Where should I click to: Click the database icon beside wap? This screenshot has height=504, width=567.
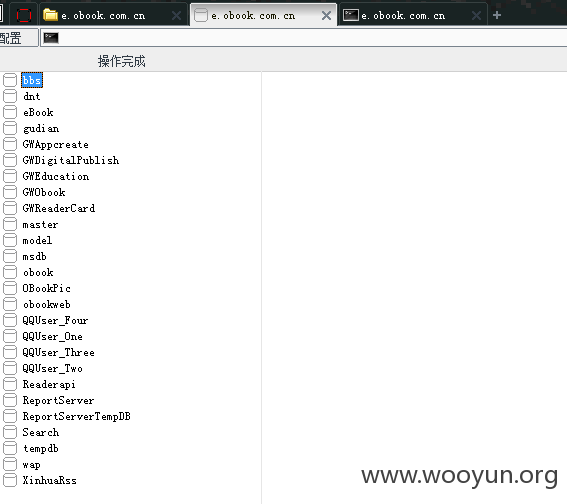point(10,464)
